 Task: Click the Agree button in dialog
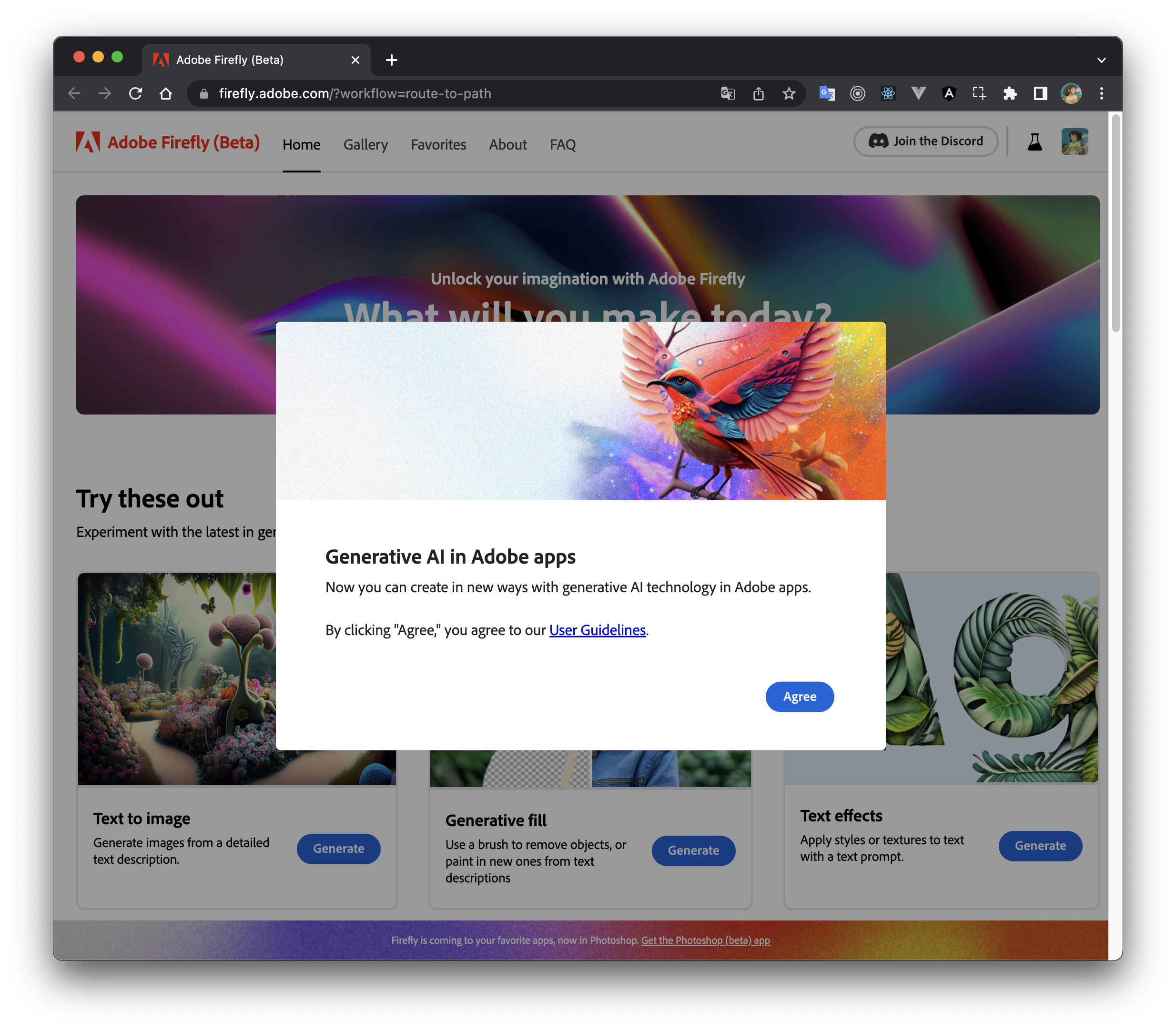point(799,696)
